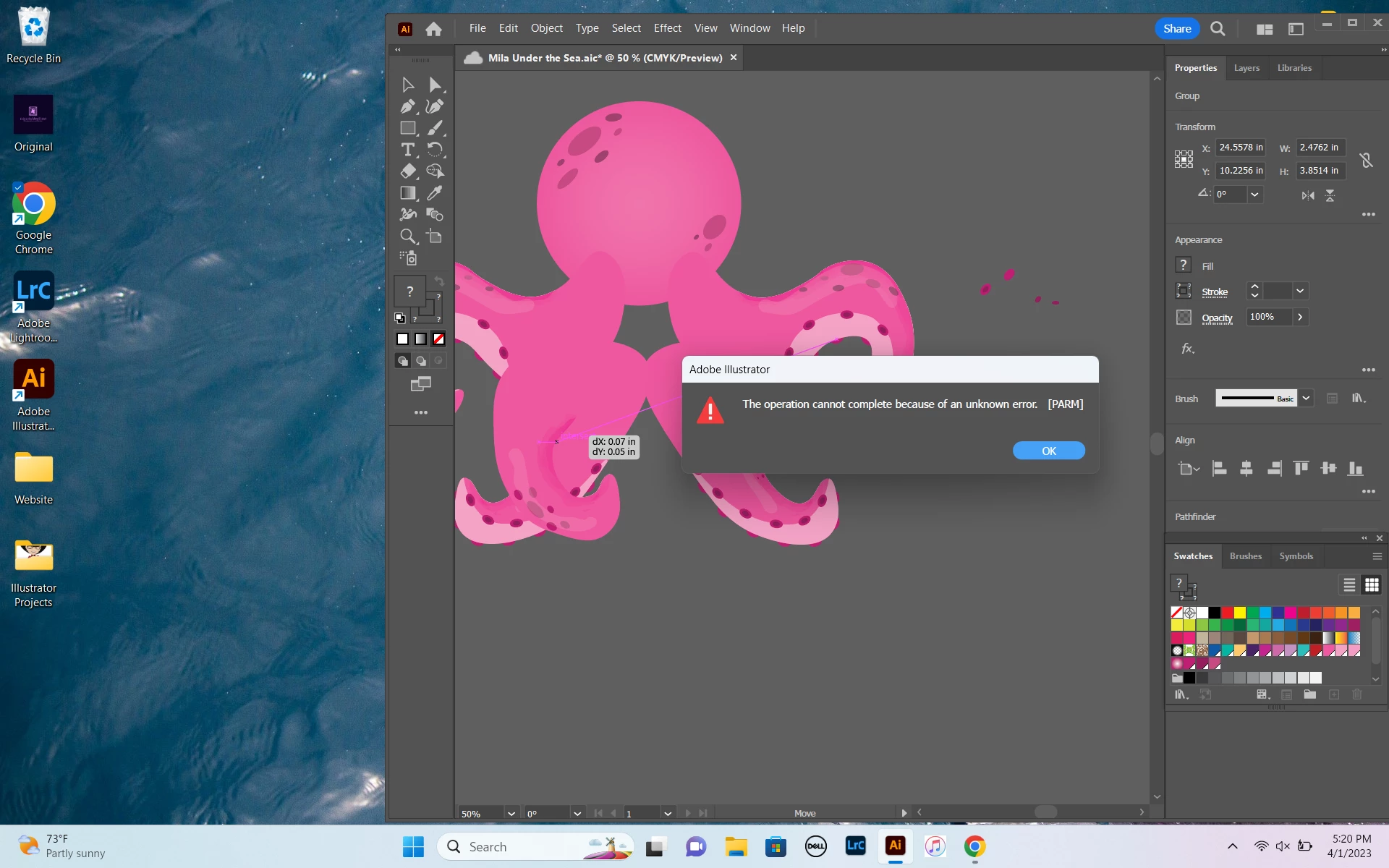Open the Effect menu
The height and width of the screenshot is (868, 1389).
[x=667, y=28]
